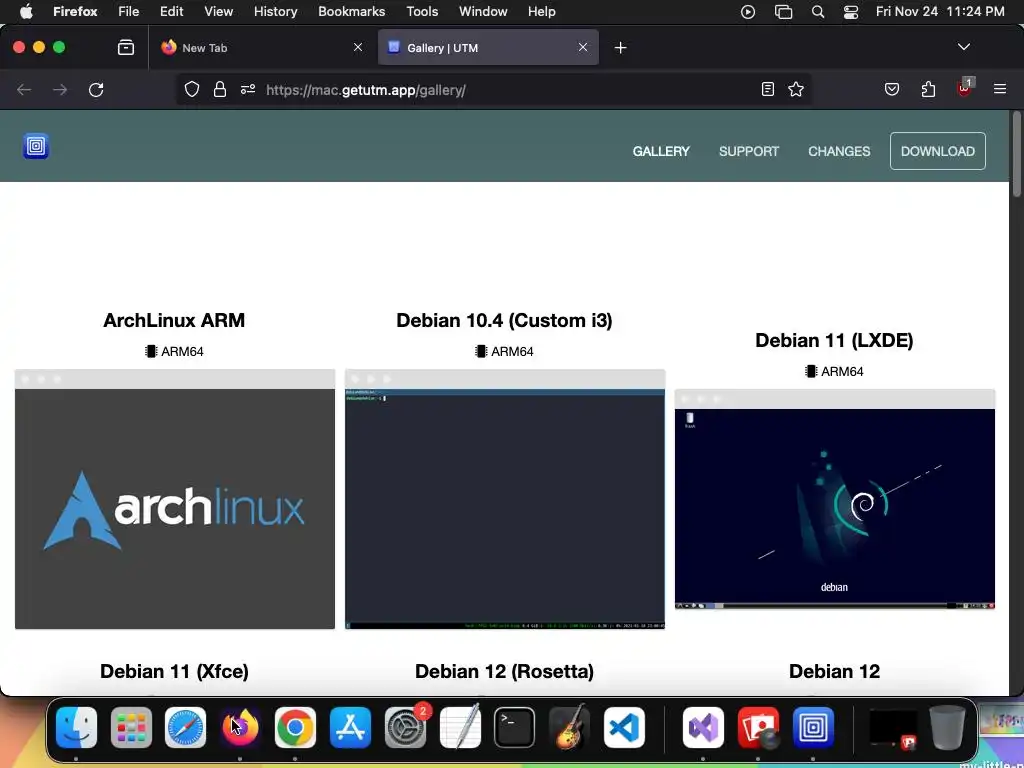Viewport: 1024px width, 768px height.
Task: Open the Window menu
Action: coord(483,12)
